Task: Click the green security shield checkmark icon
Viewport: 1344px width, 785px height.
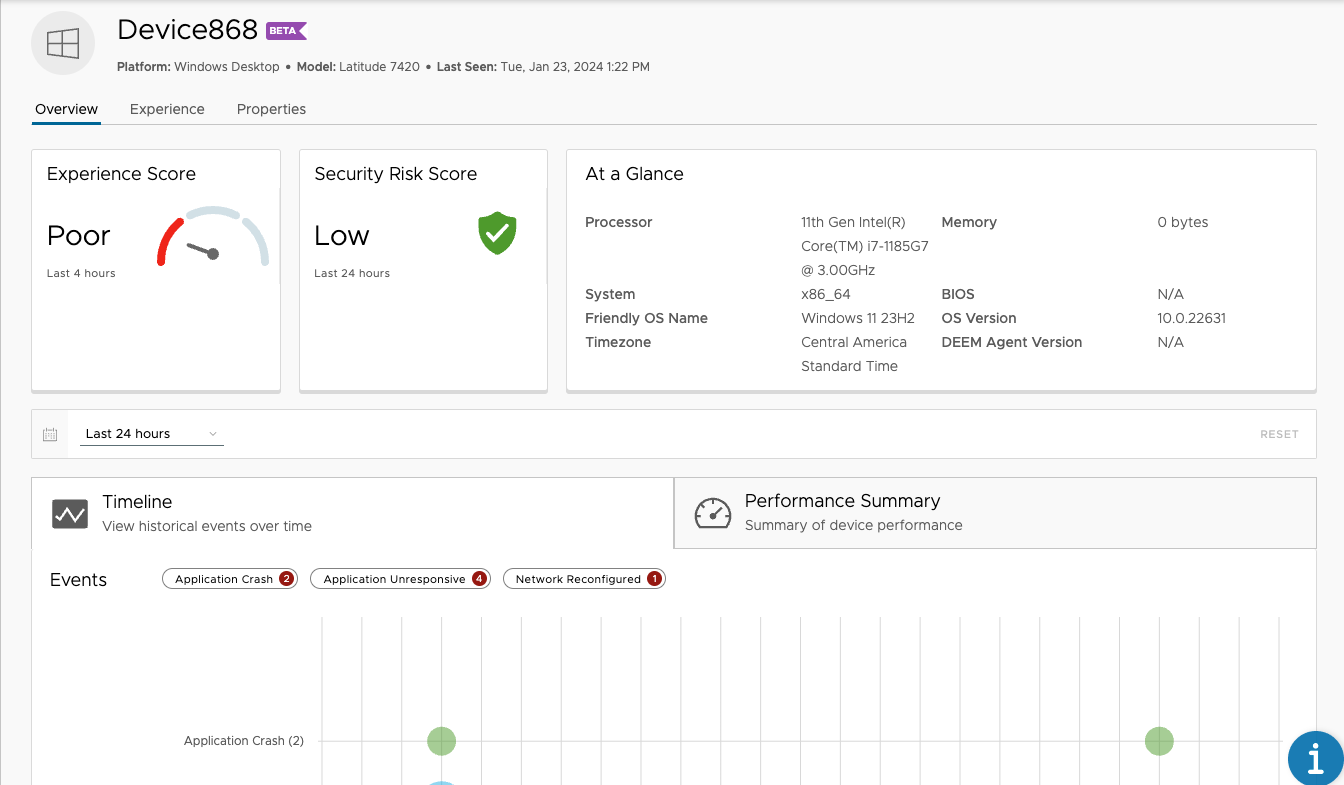Action: pyautogui.click(x=497, y=234)
